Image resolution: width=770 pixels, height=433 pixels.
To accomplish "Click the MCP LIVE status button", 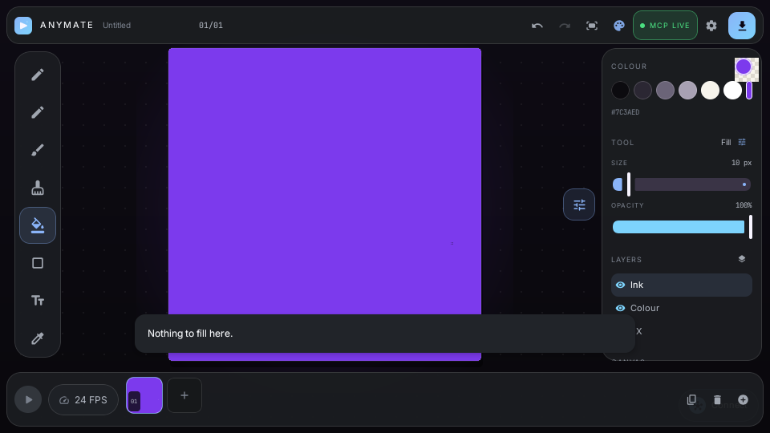I will click(665, 26).
